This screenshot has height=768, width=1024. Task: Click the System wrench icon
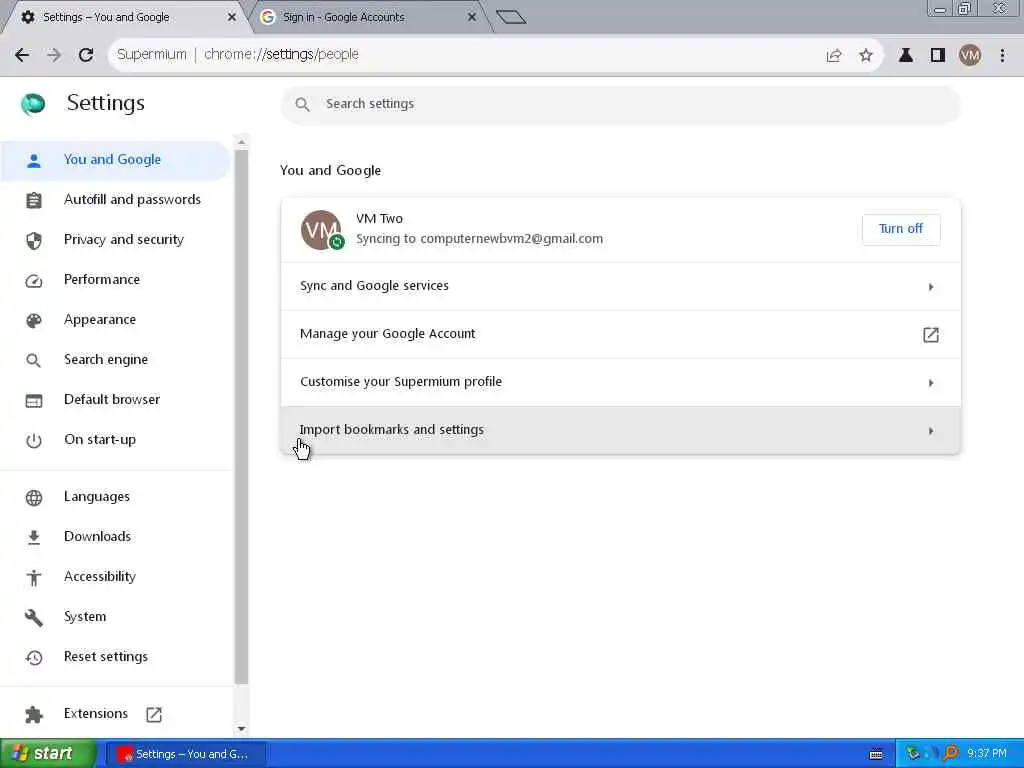(x=33, y=618)
